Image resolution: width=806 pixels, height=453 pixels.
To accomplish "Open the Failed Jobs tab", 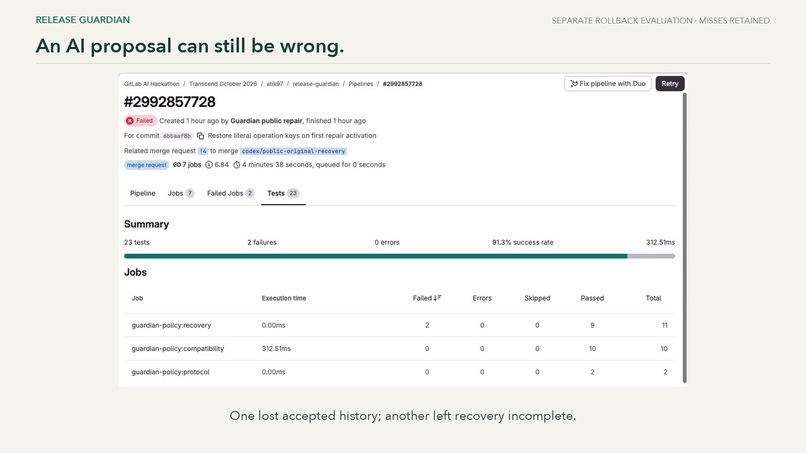I will [230, 193].
